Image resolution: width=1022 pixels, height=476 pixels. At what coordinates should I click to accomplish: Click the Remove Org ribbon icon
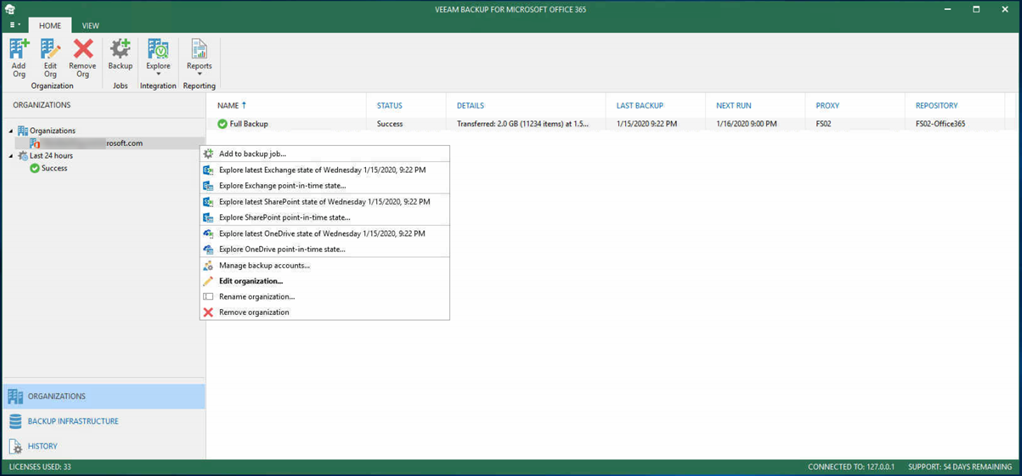[83, 58]
